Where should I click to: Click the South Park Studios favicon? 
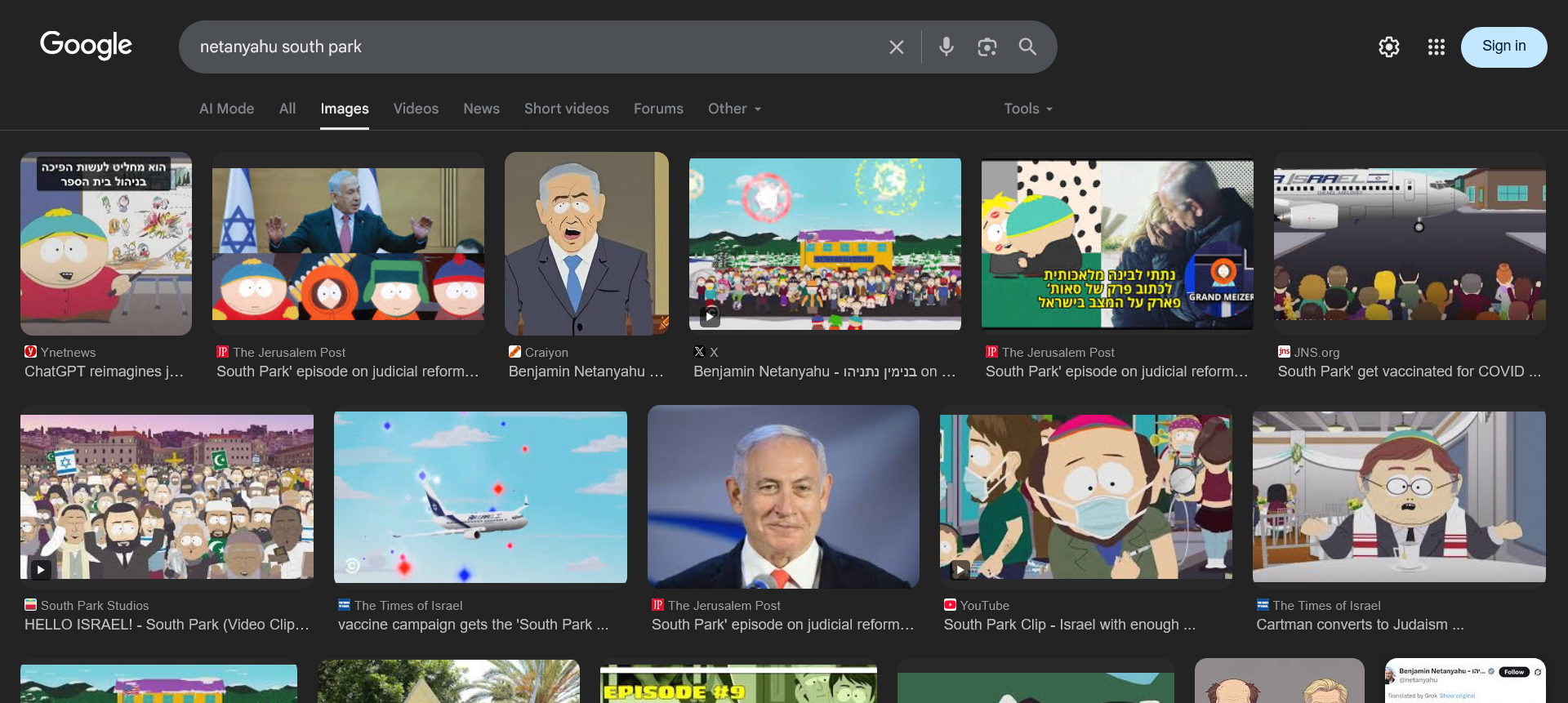pos(31,605)
